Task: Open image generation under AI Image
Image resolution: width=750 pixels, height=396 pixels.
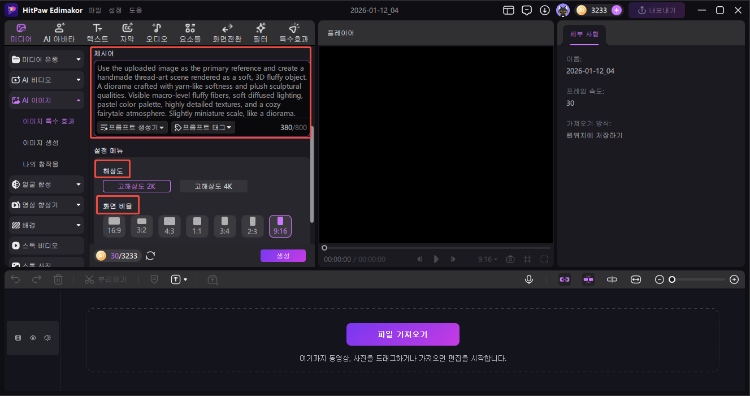Action: tap(41, 143)
